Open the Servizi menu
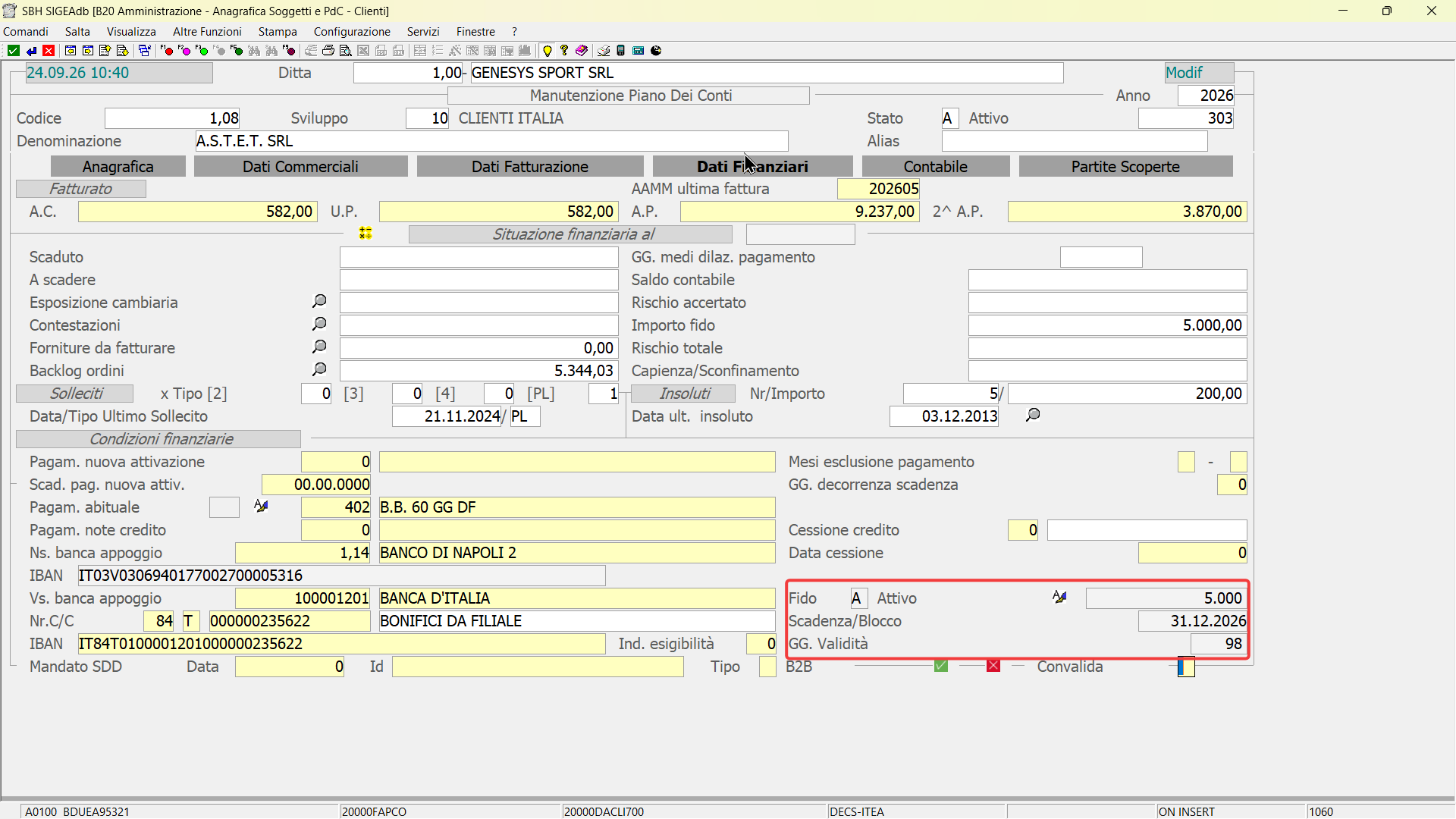The height and width of the screenshot is (819, 1456). (x=423, y=31)
